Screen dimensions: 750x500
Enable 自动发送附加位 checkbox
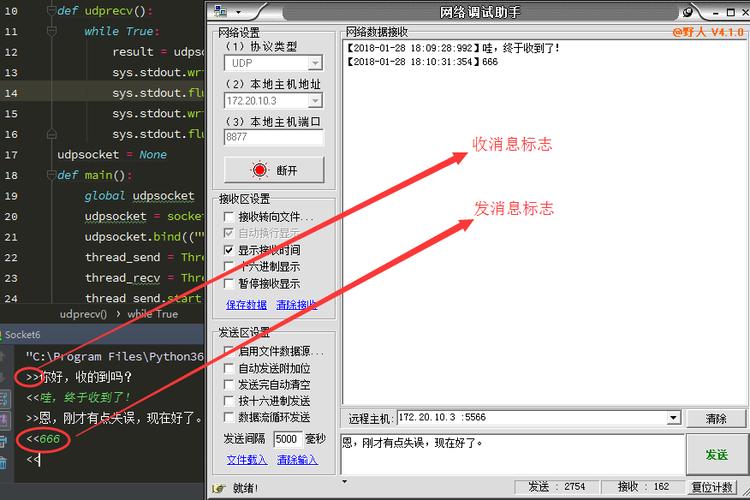click(229, 368)
